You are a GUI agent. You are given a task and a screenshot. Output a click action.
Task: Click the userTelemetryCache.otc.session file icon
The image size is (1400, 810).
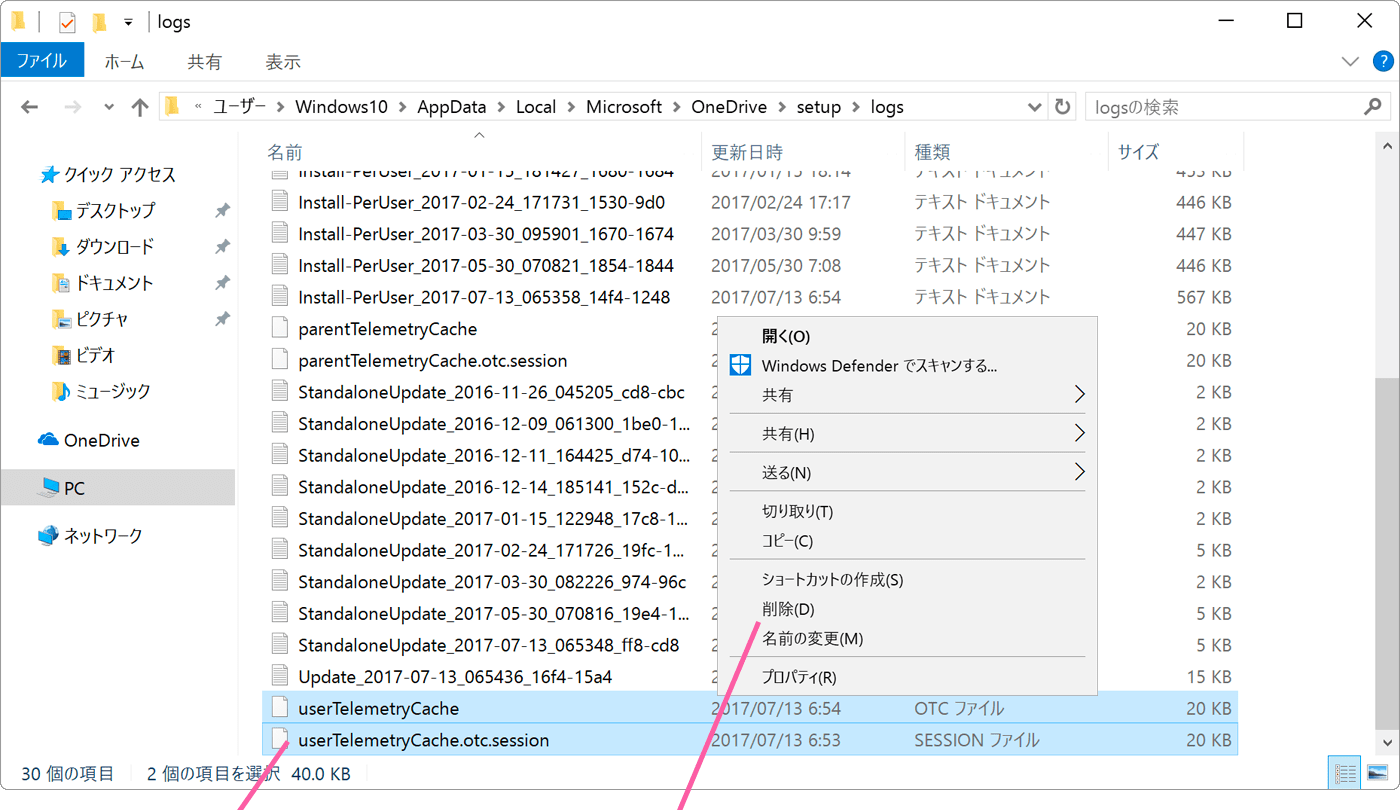tap(280, 740)
